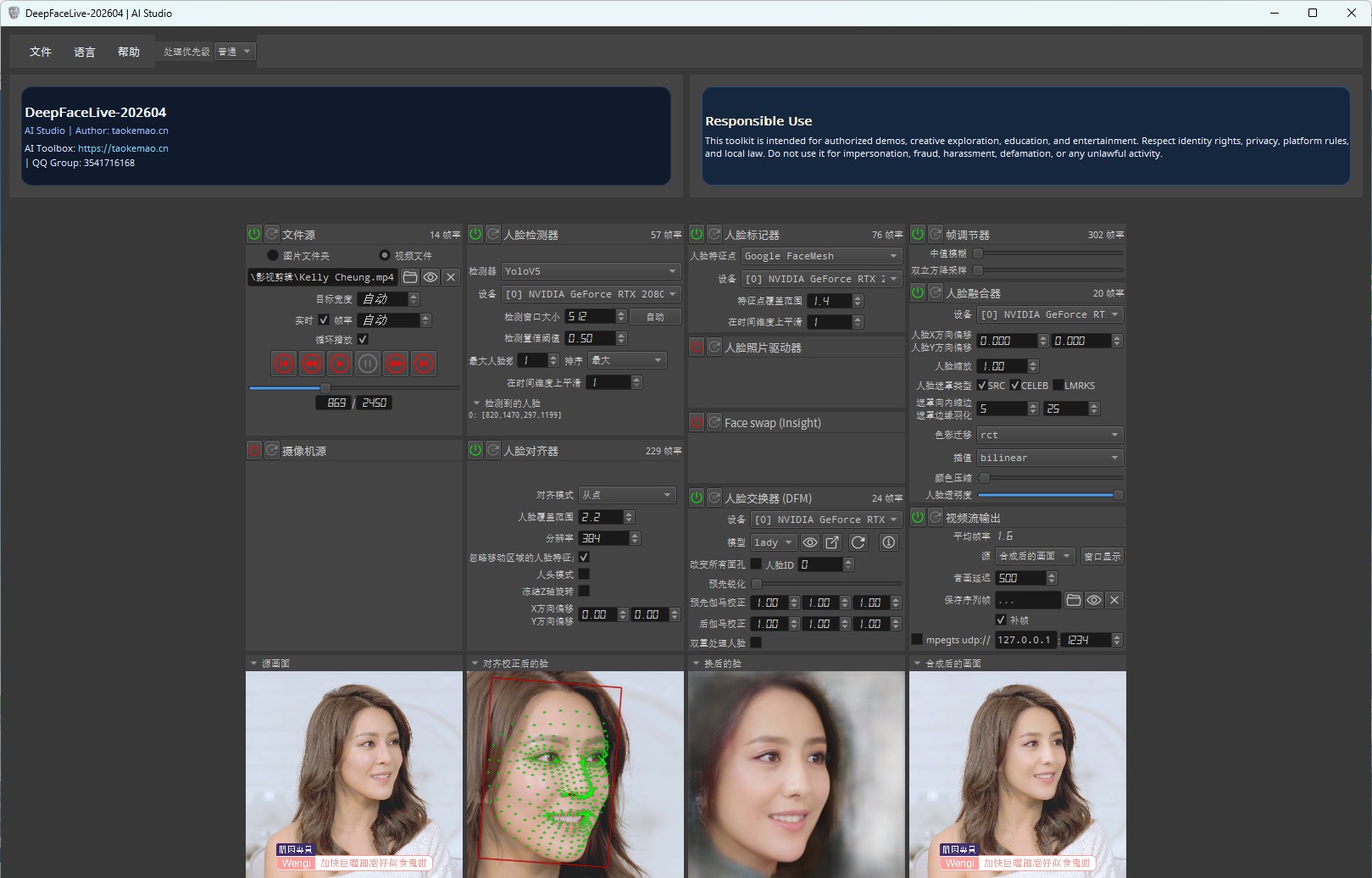Reload the DFM model list
The image size is (1372, 878).
(858, 542)
